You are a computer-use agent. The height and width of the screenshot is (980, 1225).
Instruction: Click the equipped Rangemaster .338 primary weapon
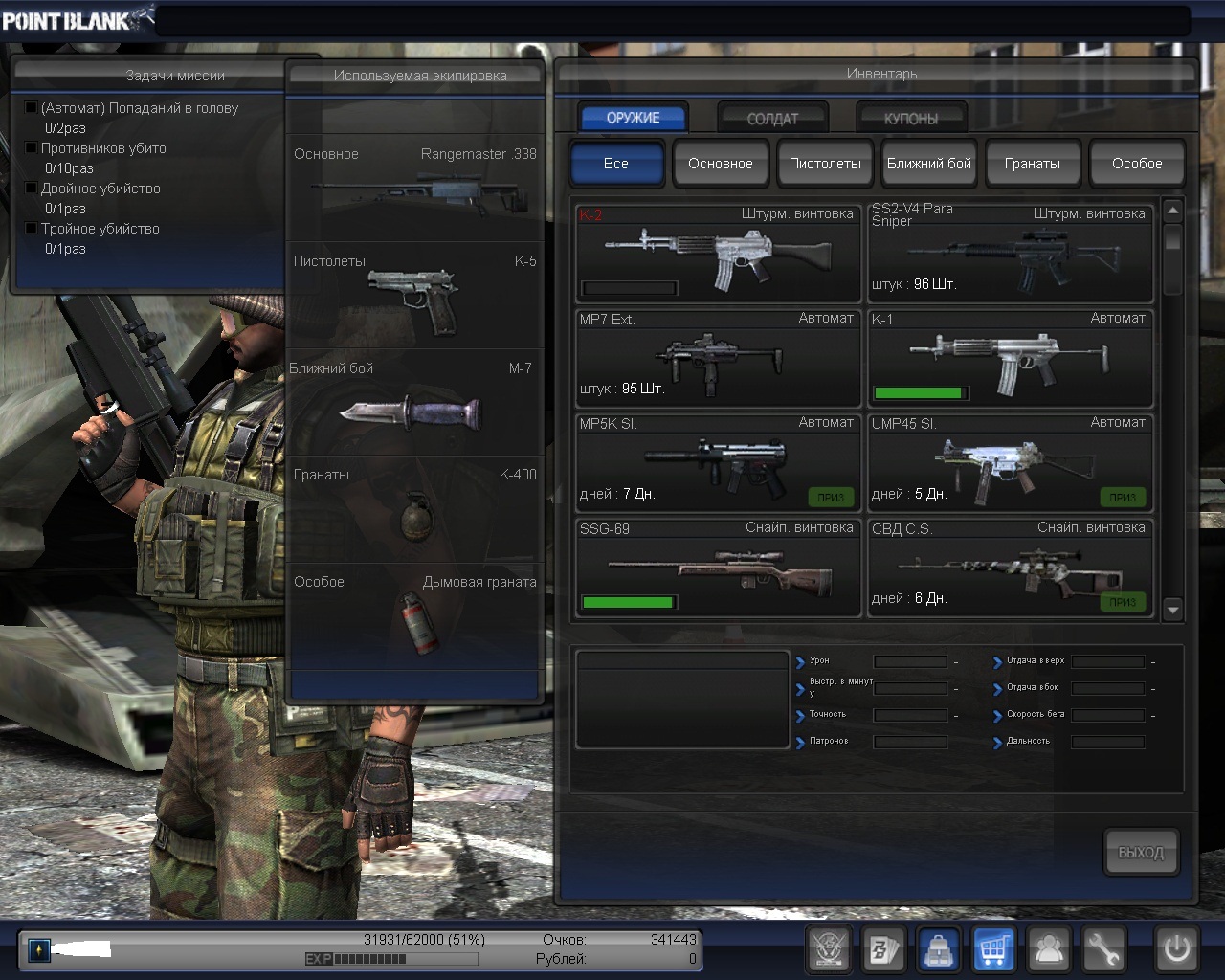415,187
